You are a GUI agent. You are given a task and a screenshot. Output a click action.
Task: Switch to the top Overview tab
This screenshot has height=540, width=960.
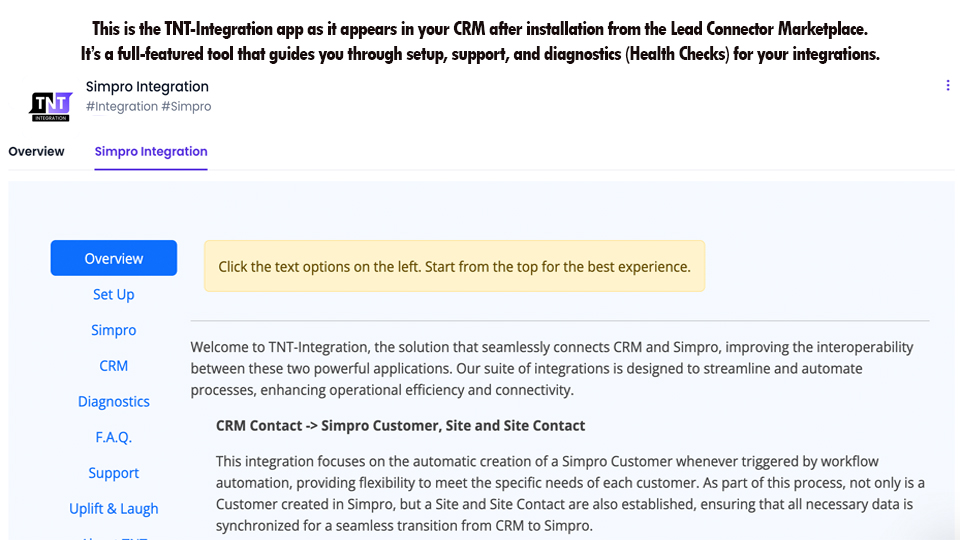pos(36,152)
